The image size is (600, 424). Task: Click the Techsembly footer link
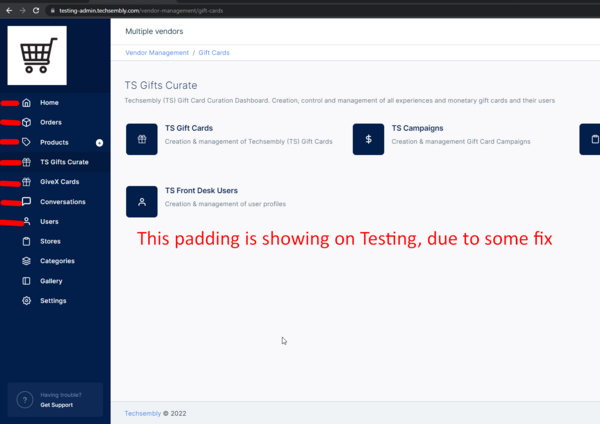click(x=143, y=413)
